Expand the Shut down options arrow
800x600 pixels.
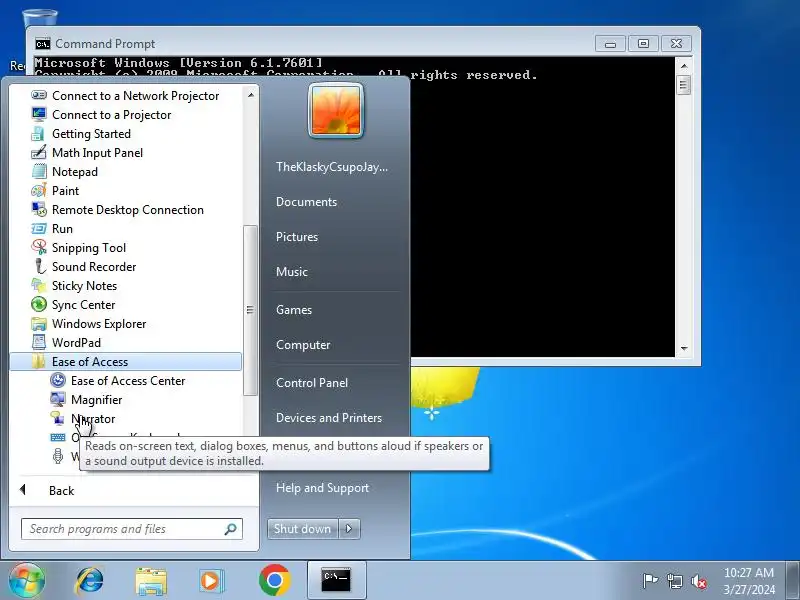click(349, 529)
